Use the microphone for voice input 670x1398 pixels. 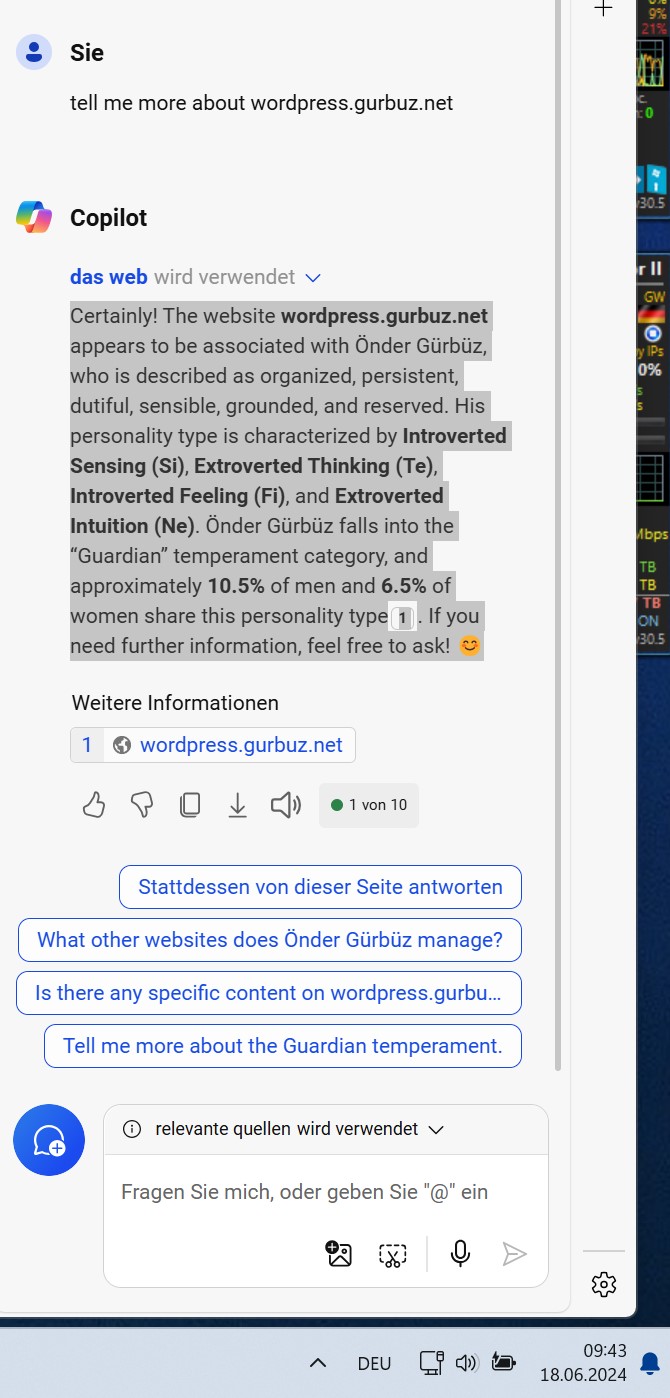[x=460, y=1253]
